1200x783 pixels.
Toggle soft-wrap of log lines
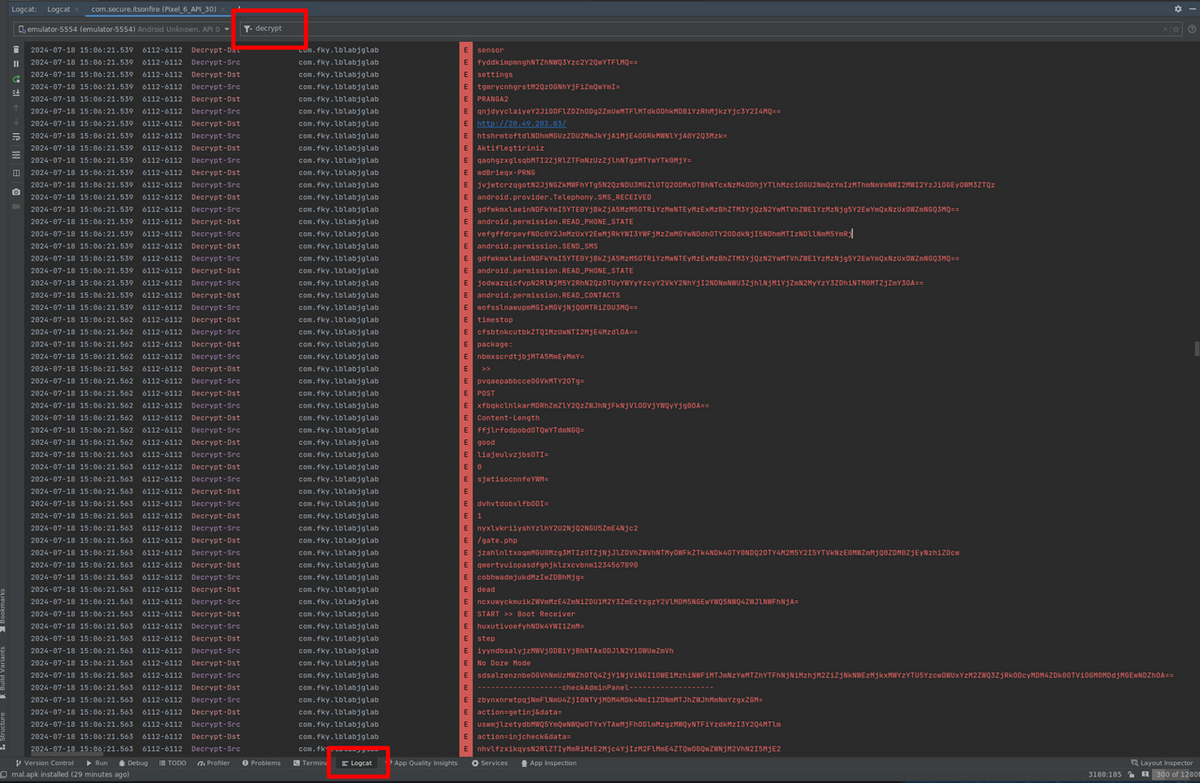click(x=16, y=135)
